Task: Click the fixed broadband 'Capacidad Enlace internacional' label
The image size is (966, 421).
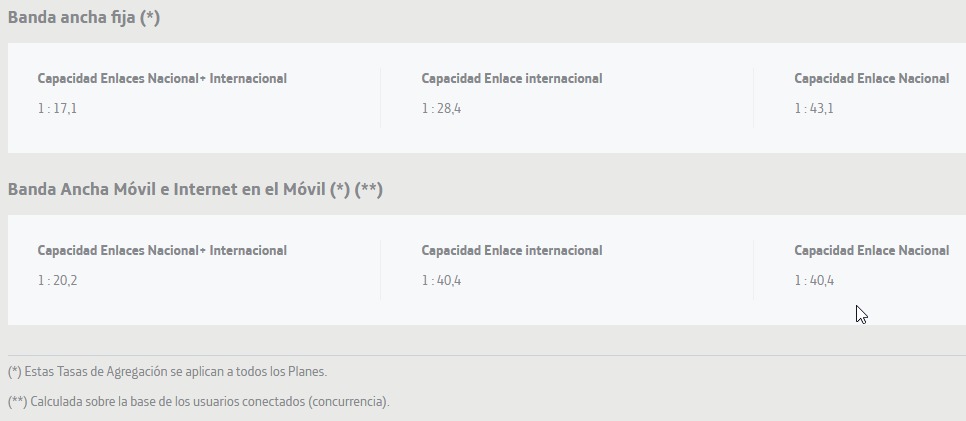Action: pyautogui.click(x=512, y=79)
